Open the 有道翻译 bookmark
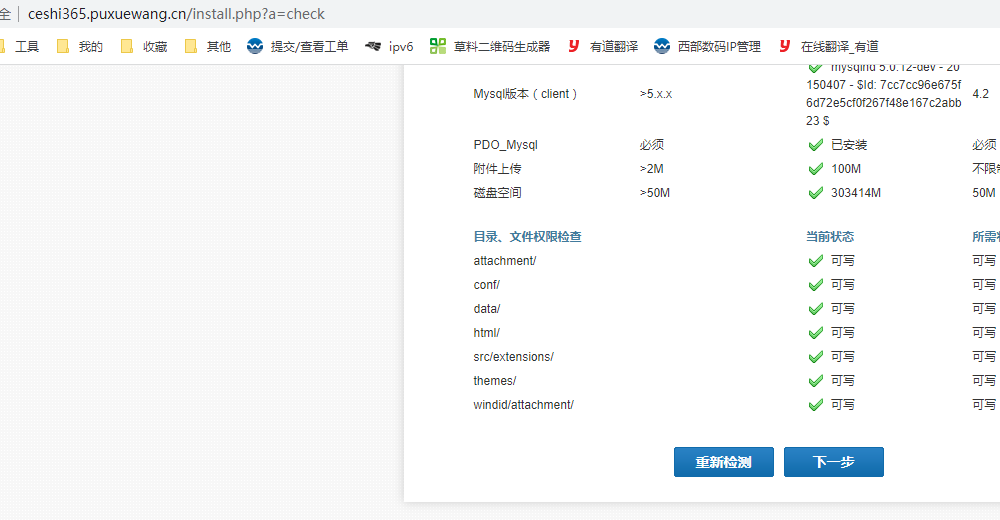The image size is (1000, 520). point(603,47)
